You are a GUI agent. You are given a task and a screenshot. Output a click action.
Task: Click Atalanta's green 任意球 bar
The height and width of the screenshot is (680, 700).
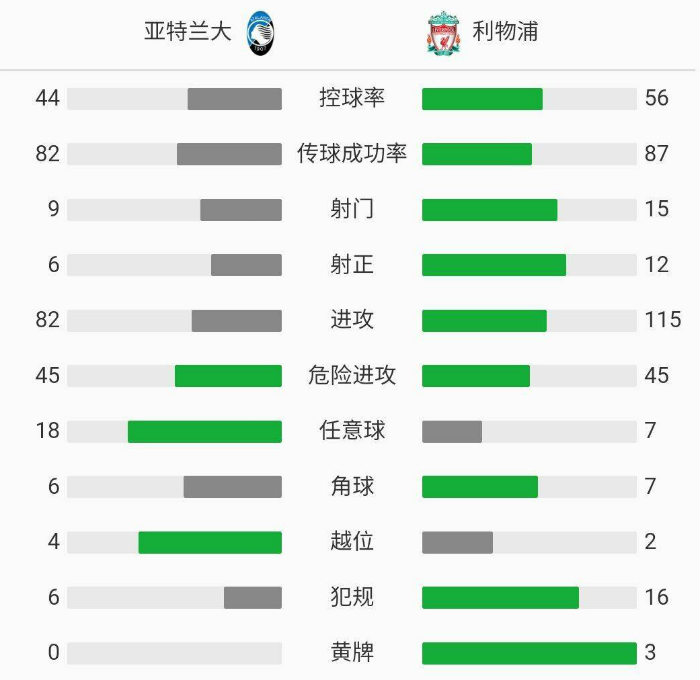tap(205, 431)
